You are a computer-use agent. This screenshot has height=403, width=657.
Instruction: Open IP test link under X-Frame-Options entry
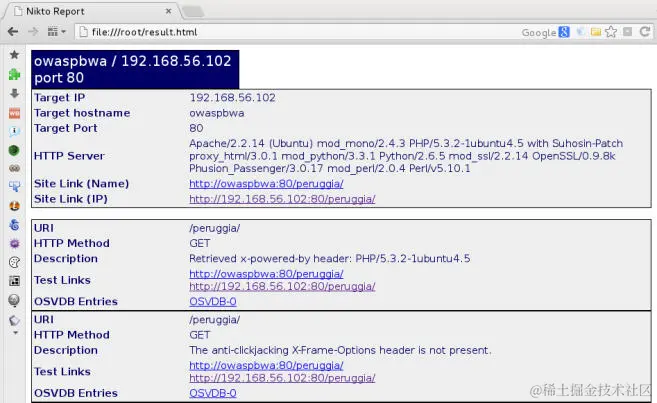pos(282,378)
